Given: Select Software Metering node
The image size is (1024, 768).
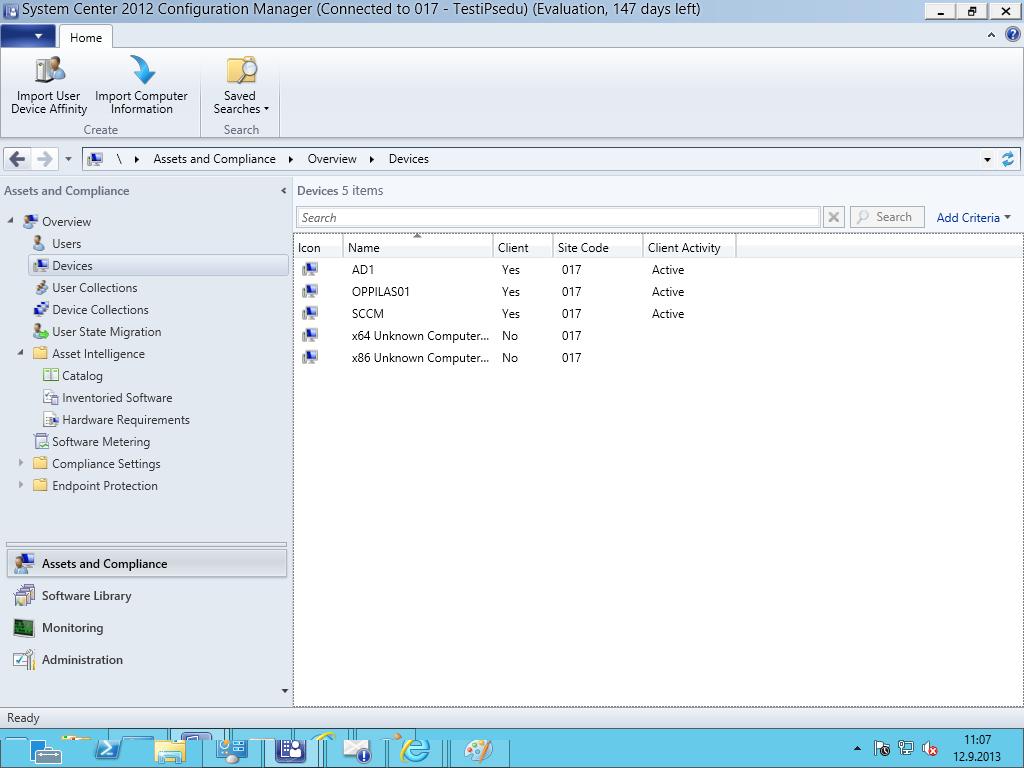Looking at the screenshot, I should (x=101, y=442).
